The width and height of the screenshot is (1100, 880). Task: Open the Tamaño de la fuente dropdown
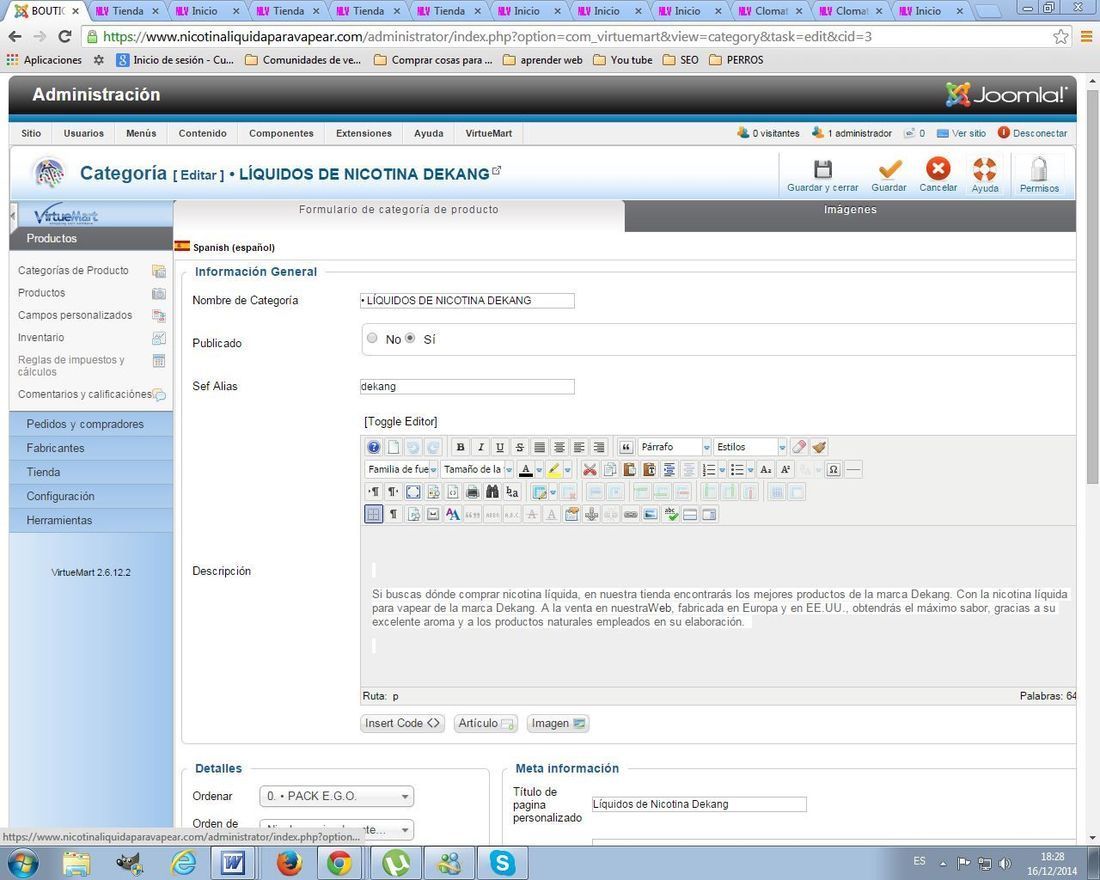click(478, 469)
